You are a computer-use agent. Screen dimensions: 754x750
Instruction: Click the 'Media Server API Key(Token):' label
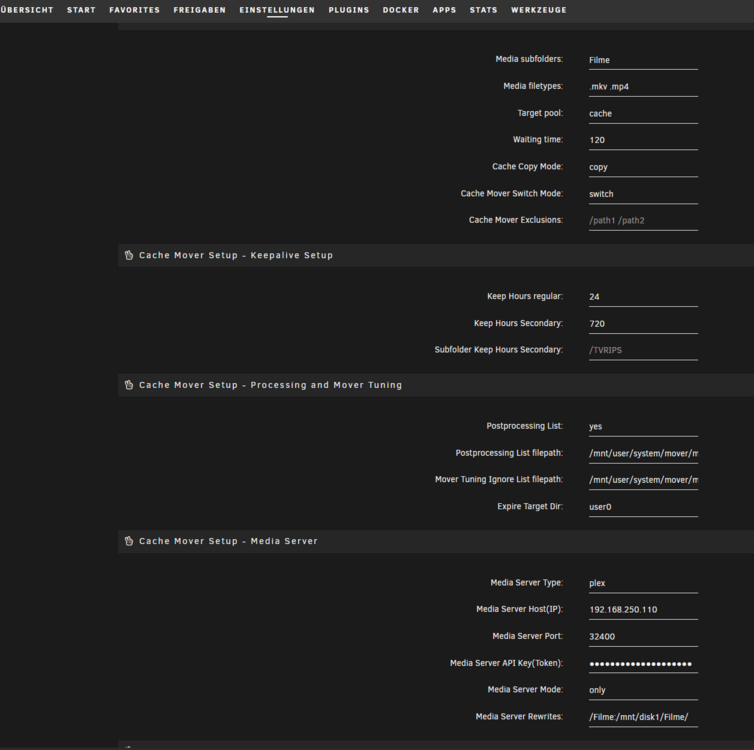(506, 663)
